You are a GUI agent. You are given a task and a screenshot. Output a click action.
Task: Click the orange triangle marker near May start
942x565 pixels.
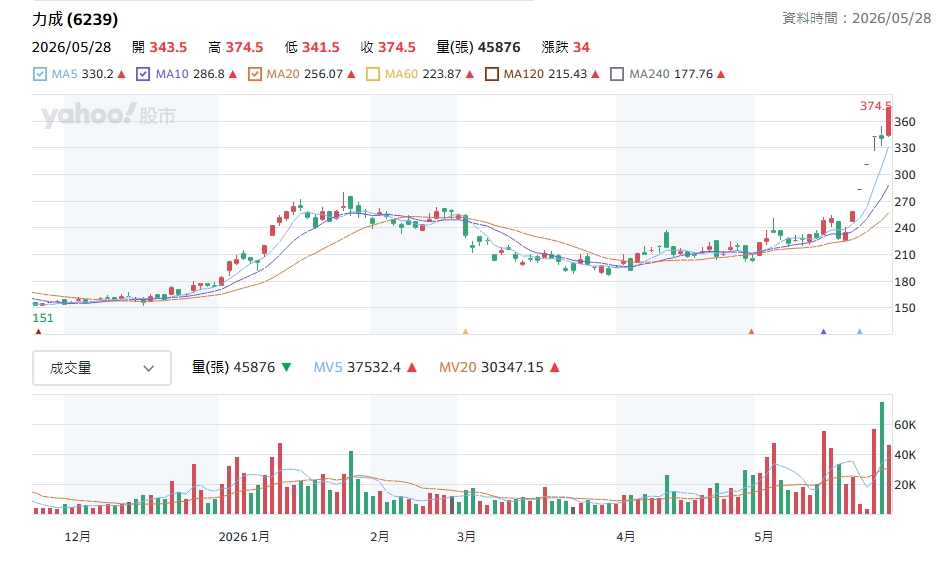[x=751, y=331]
